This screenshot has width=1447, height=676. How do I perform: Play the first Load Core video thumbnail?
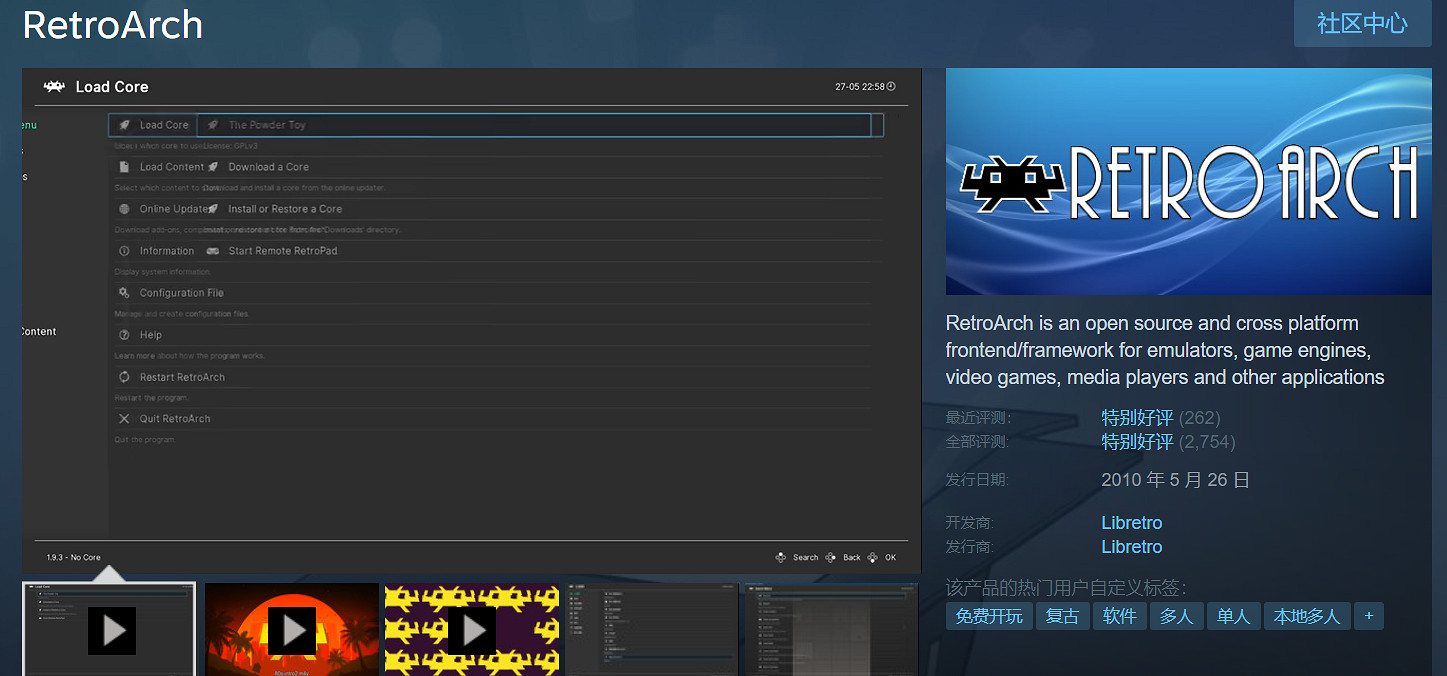point(111,630)
